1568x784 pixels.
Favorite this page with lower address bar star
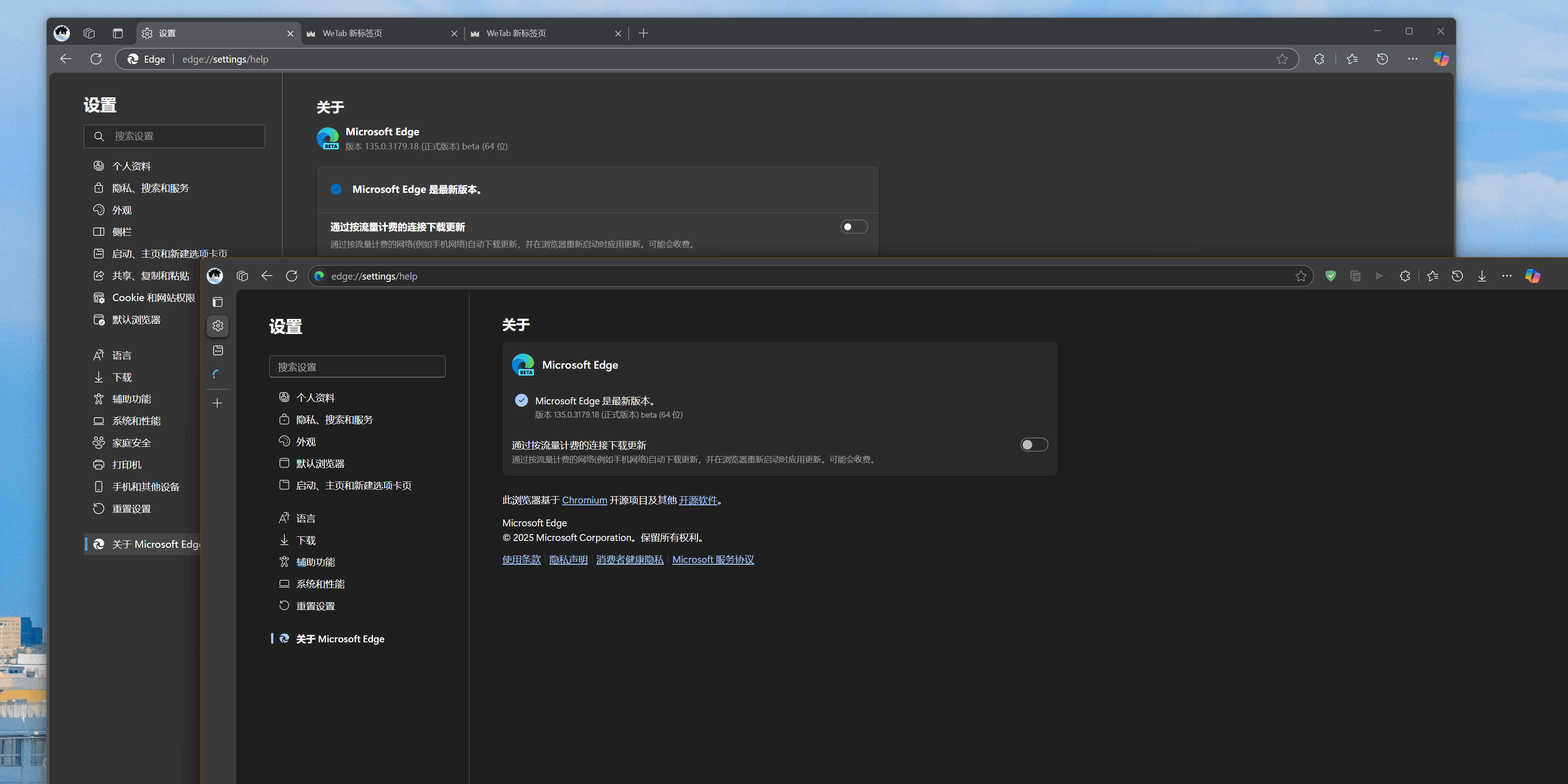point(1300,276)
